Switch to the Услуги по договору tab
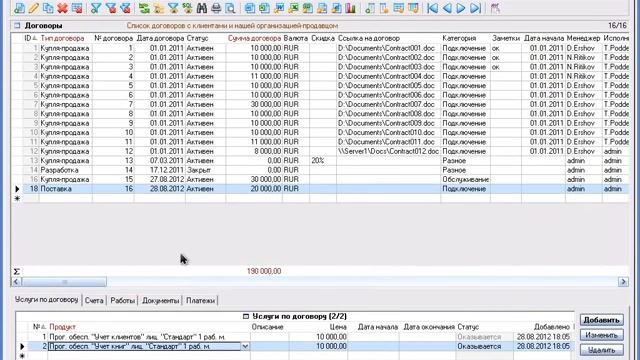Viewport: 640px width, 360px height. 47,300
